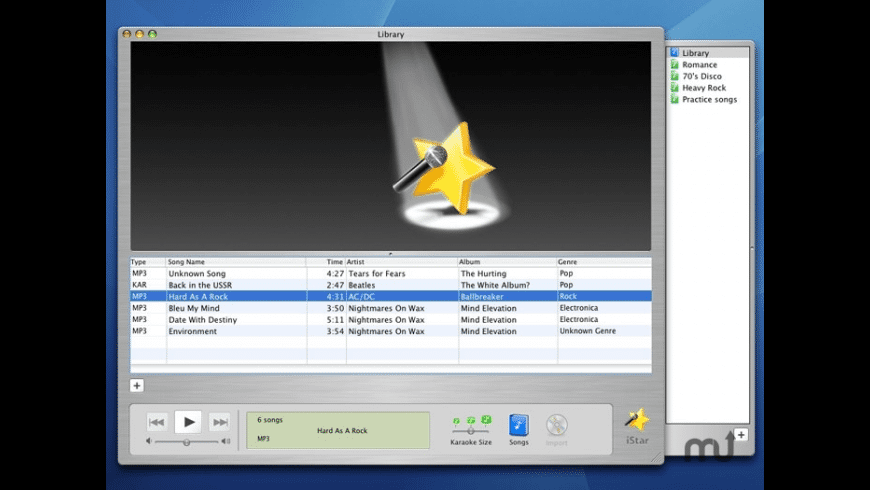
Task: Sort the list by Song Name column
Action: tap(235, 262)
